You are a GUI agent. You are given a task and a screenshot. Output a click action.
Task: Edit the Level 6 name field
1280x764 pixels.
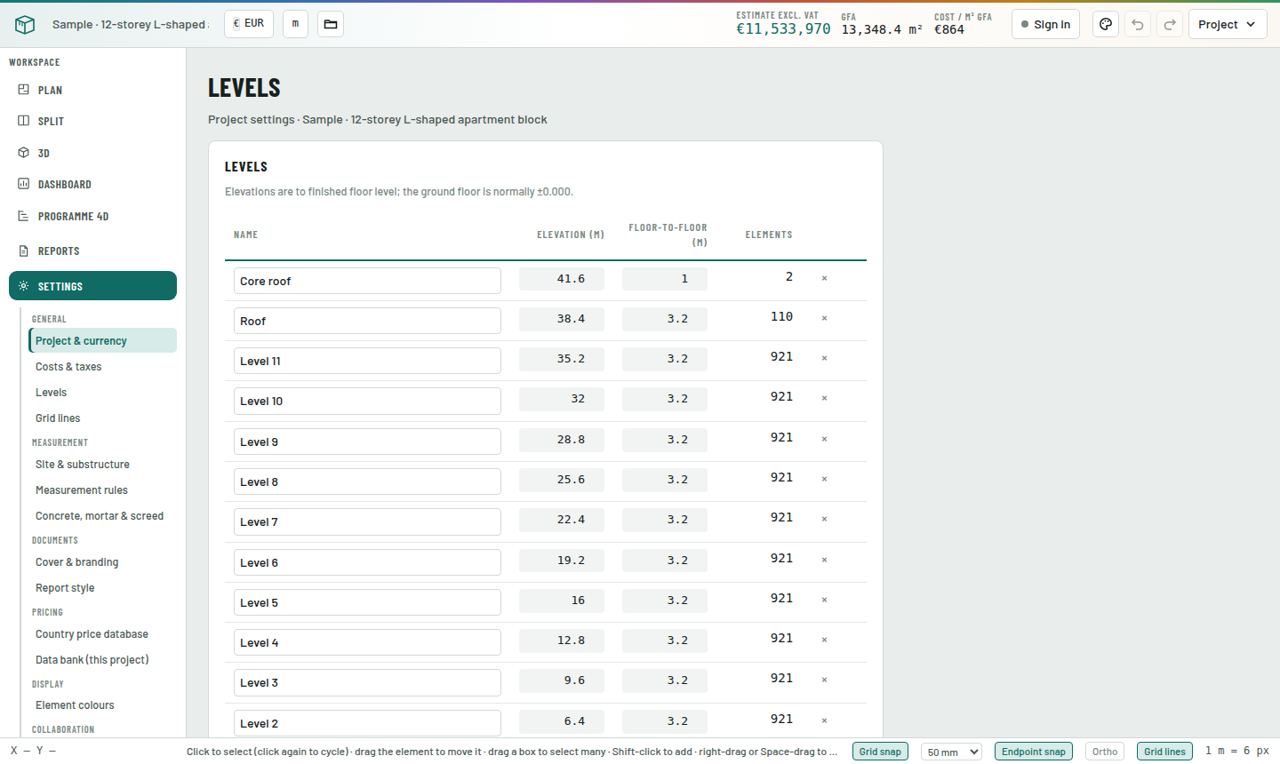367,562
